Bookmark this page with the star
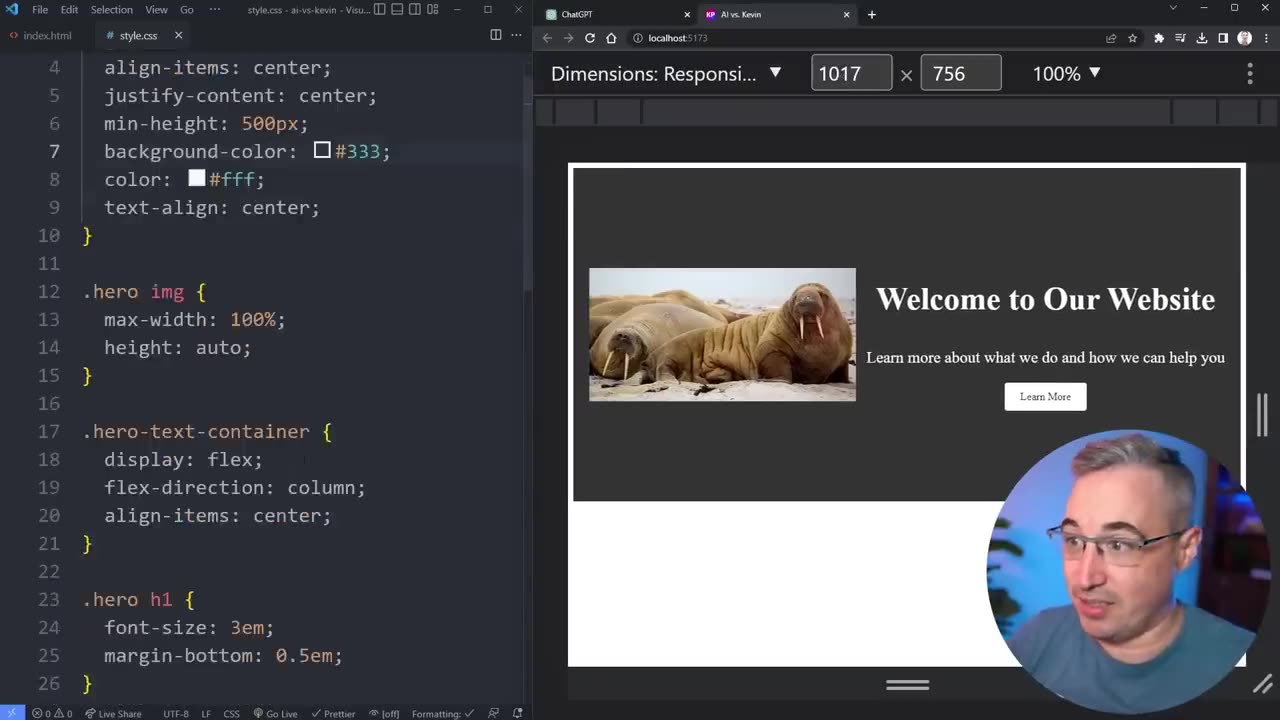The width and height of the screenshot is (1280, 720). [x=1132, y=38]
